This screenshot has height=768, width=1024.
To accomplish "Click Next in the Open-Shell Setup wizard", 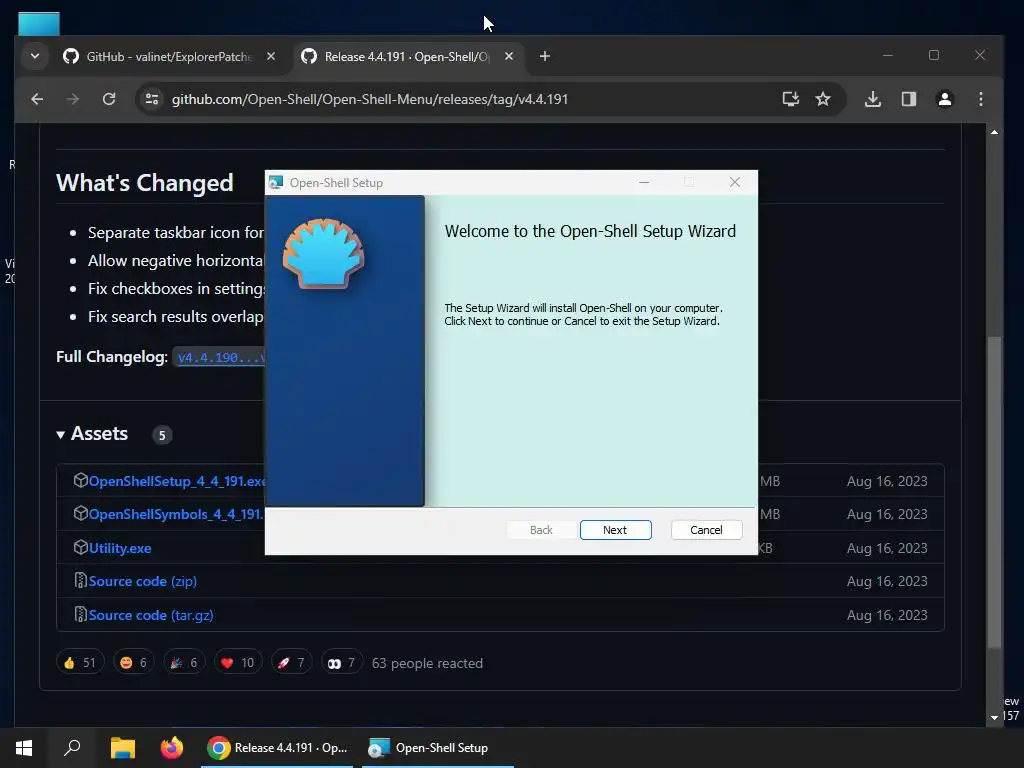I will click(615, 530).
